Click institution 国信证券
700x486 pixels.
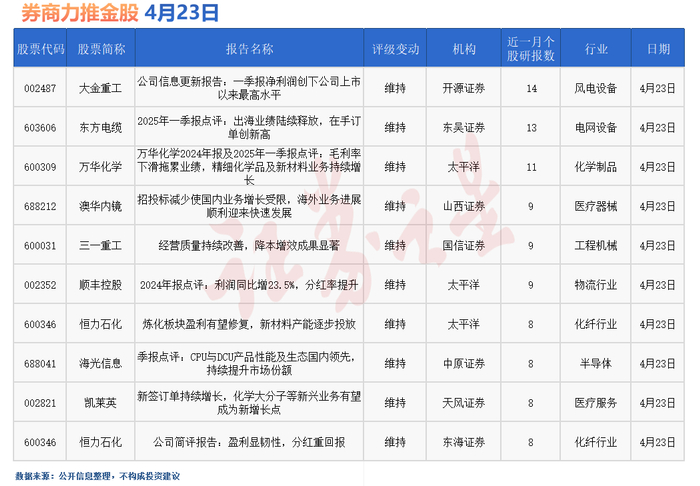tap(464, 245)
